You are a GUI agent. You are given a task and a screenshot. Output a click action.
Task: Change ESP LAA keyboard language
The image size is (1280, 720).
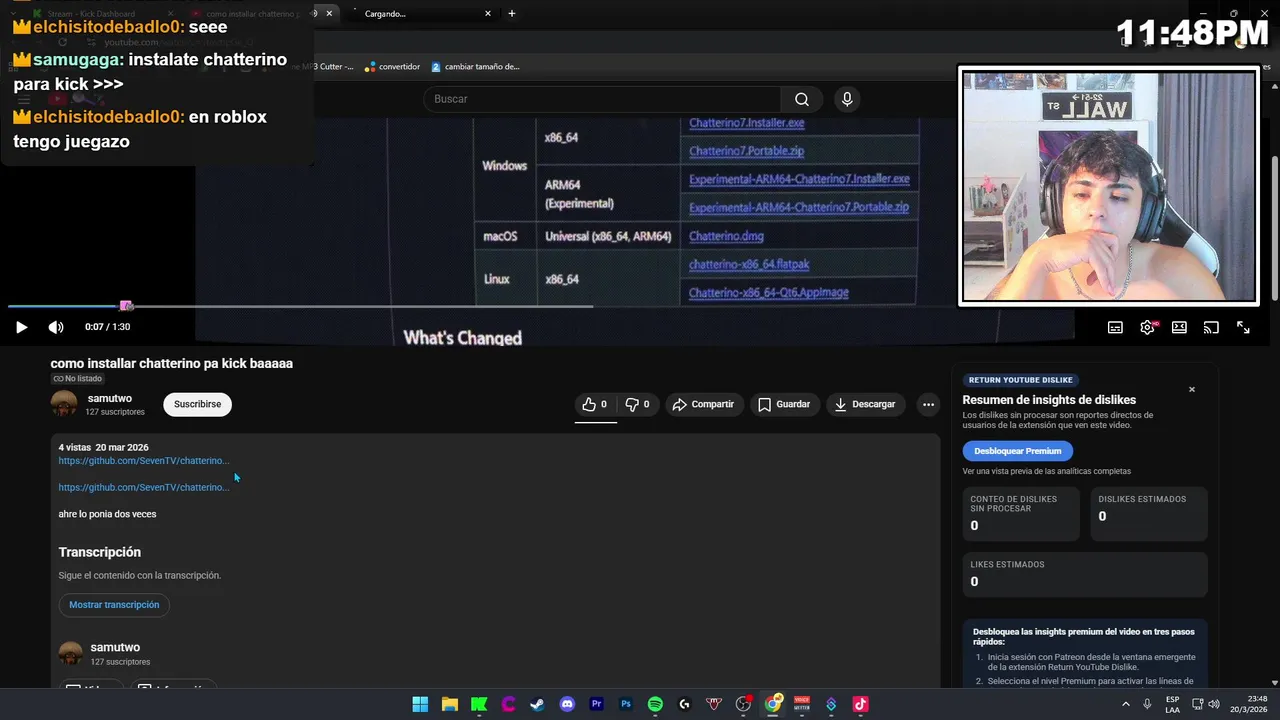click(x=1172, y=704)
